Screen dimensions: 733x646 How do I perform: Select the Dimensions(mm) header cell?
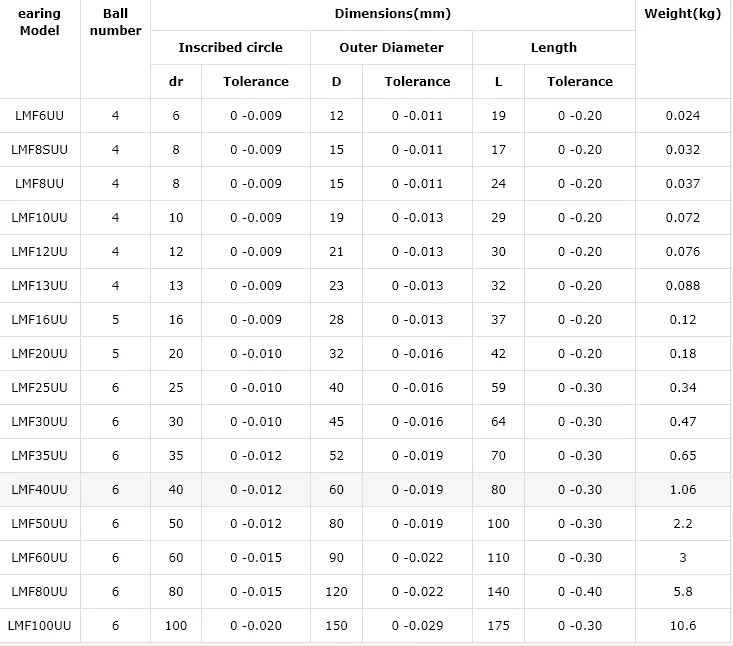point(393,13)
